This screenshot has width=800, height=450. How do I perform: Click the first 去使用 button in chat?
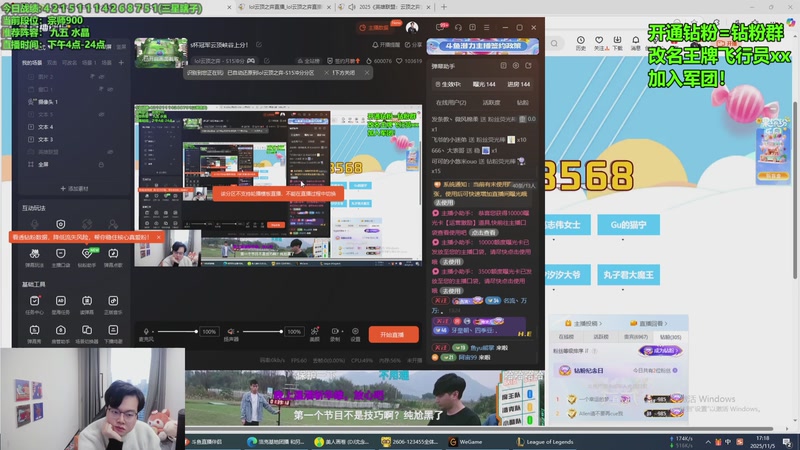coord(444,203)
